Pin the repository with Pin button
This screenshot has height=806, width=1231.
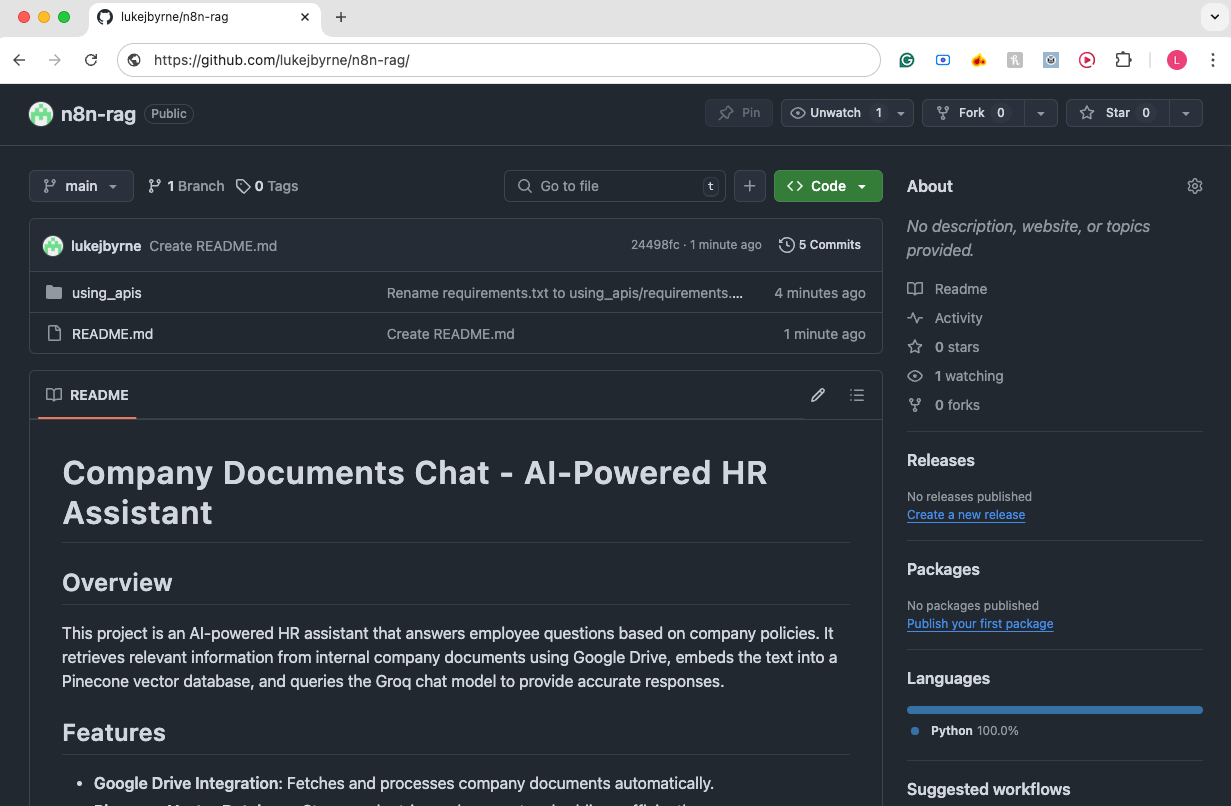click(x=739, y=113)
